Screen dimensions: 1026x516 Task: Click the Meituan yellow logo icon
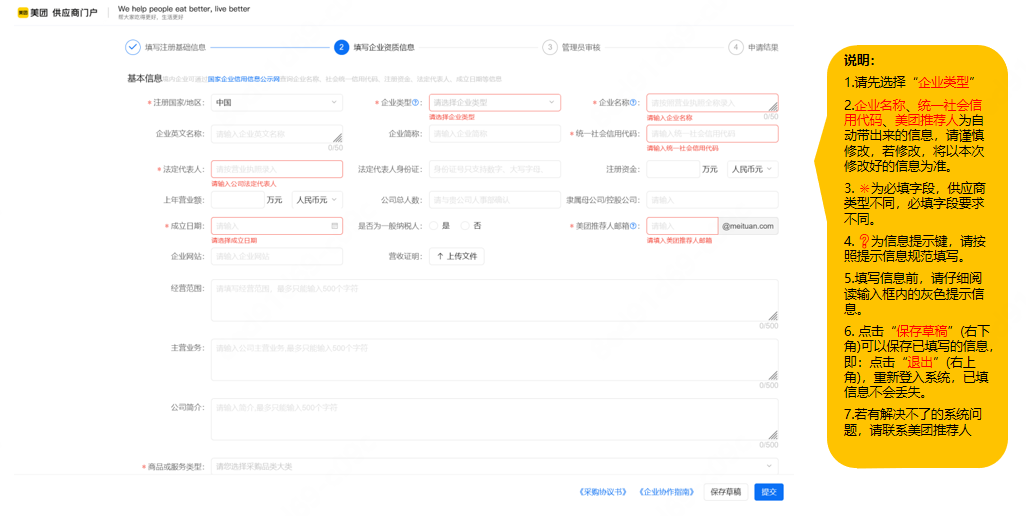click(23, 12)
